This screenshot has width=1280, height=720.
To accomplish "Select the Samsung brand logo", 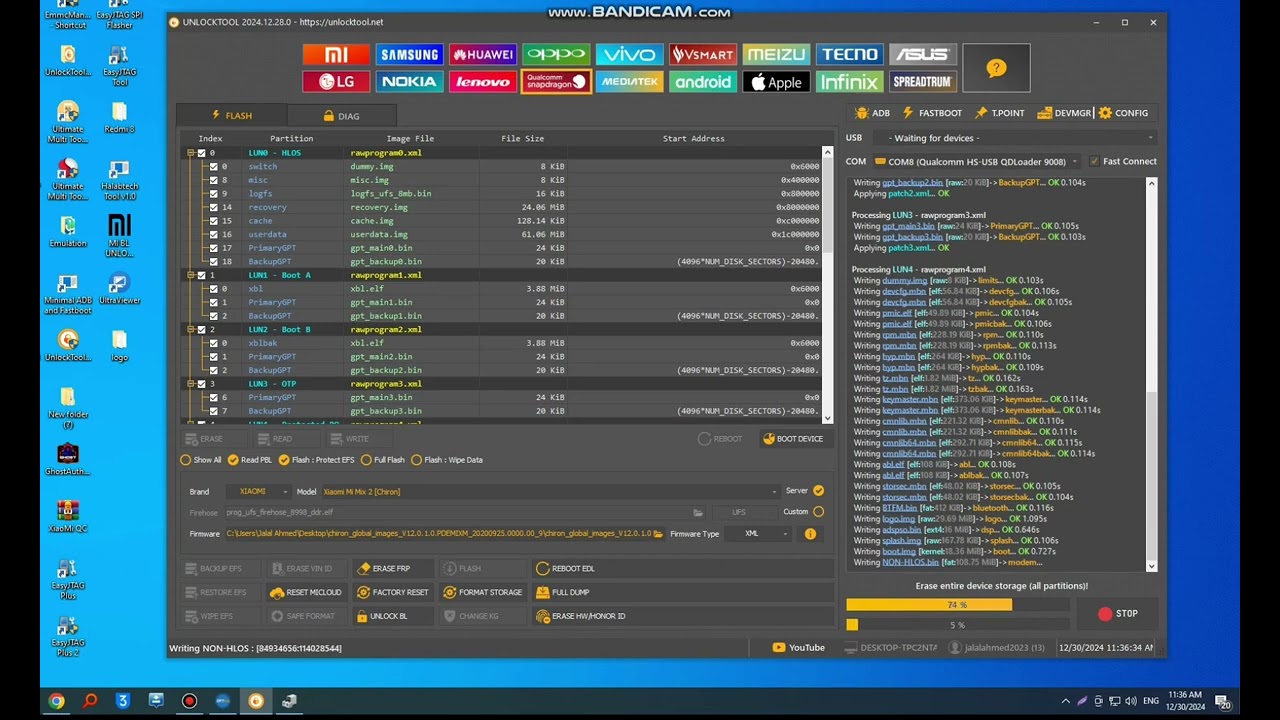I will pyautogui.click(x=409, y=55).
